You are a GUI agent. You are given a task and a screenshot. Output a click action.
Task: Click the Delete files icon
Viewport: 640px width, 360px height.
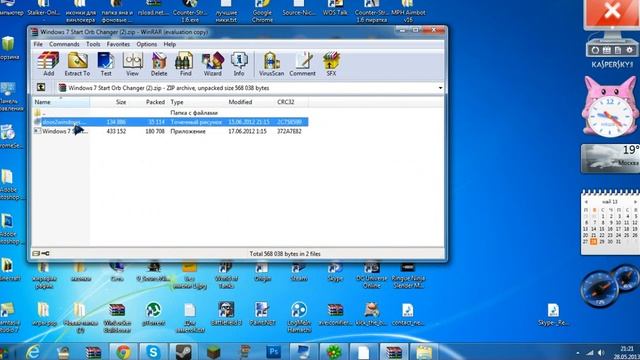click(x=159, y=64)
